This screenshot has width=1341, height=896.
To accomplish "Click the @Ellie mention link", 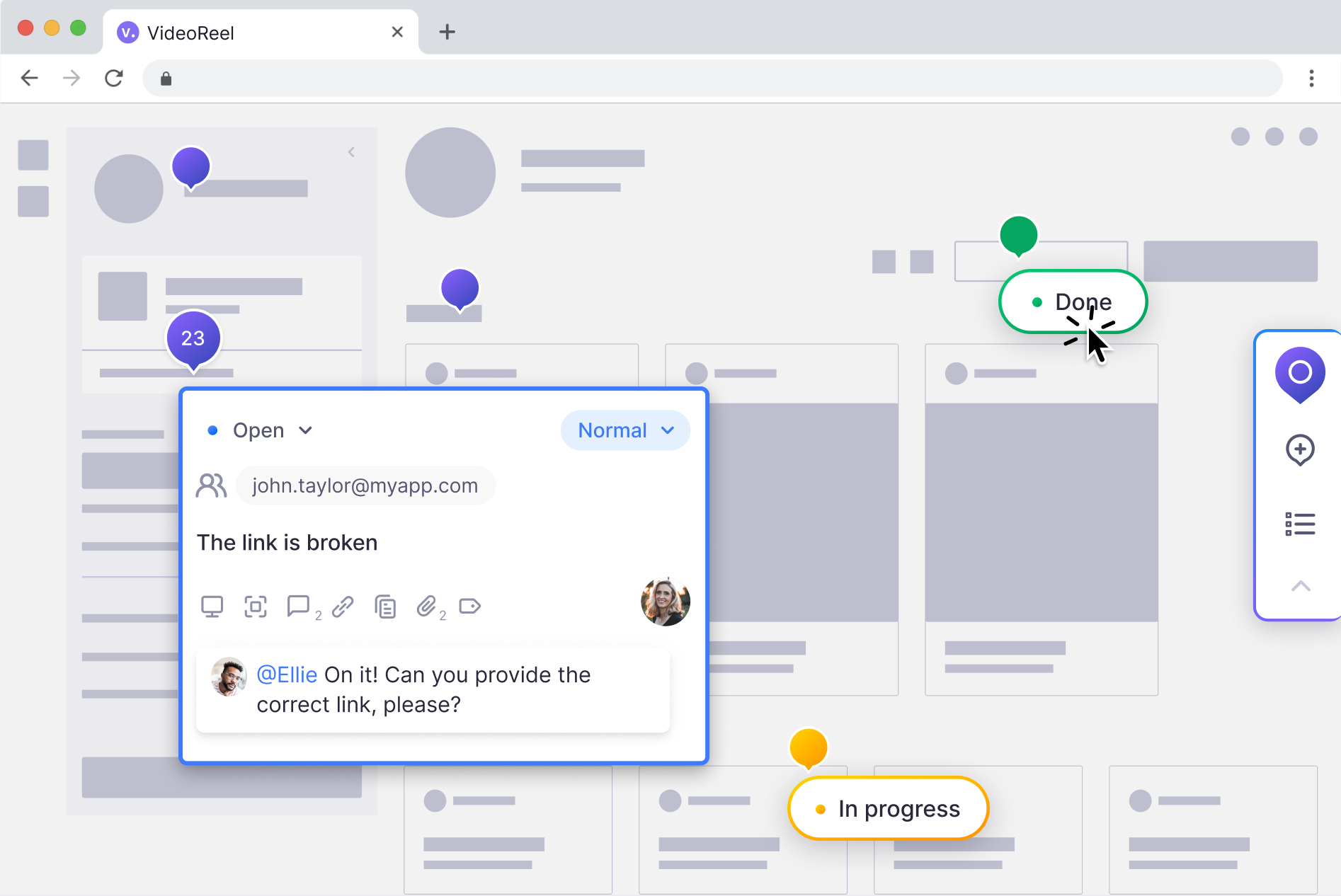I will 287,674.
